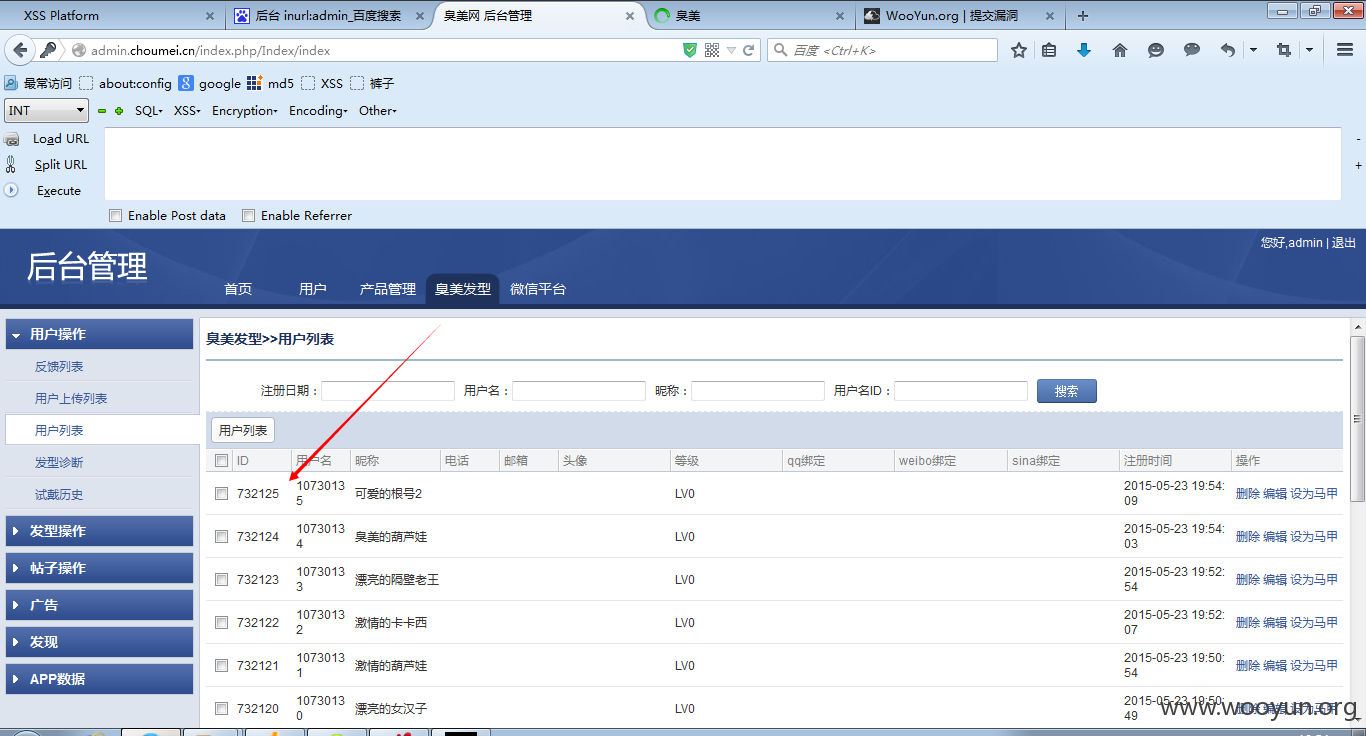Open the 微信平台 navigation item
The width and height of the screenshot is (1366, 736).
(538, 289)
